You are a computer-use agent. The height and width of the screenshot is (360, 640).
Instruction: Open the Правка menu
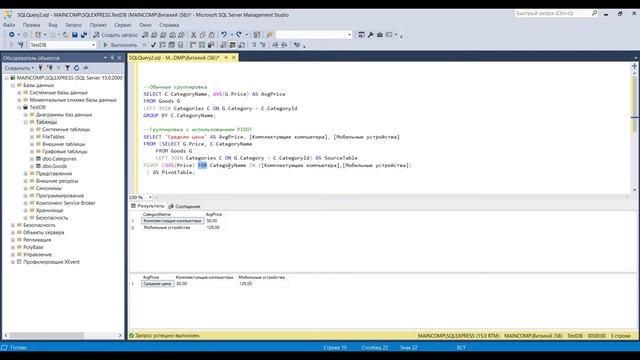click(31, 25)
